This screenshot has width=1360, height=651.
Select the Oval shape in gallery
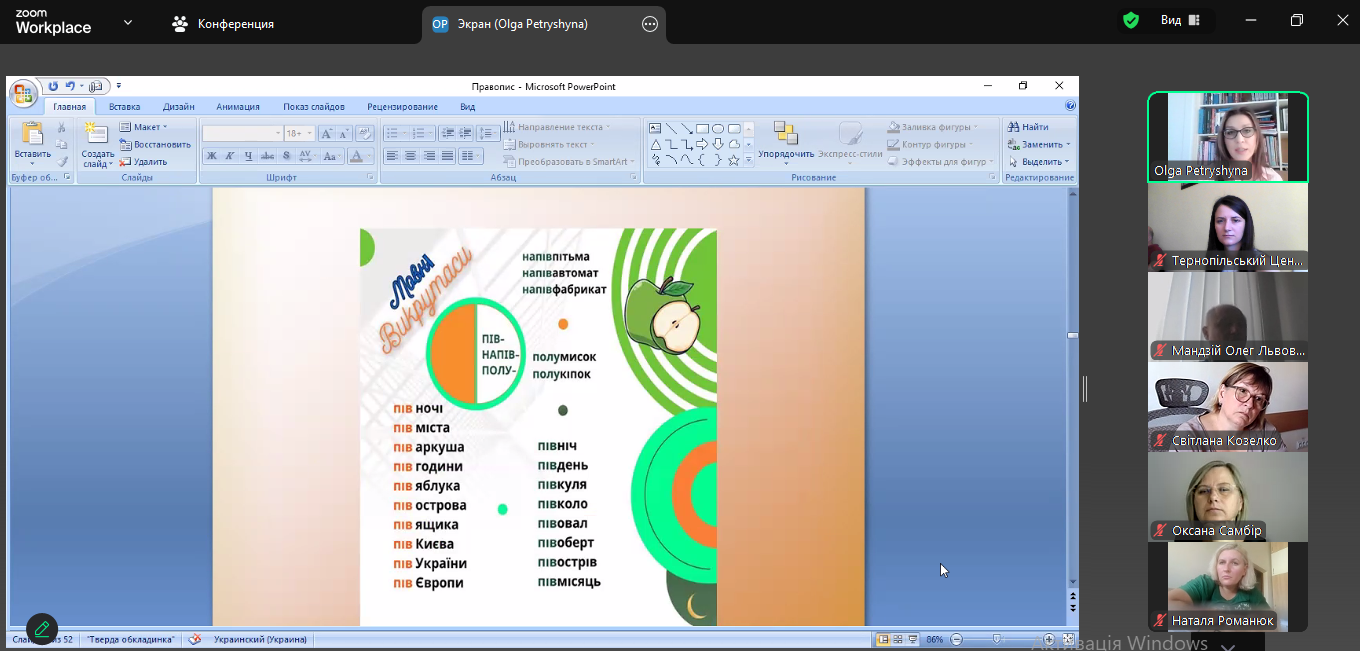pos(718,128)
